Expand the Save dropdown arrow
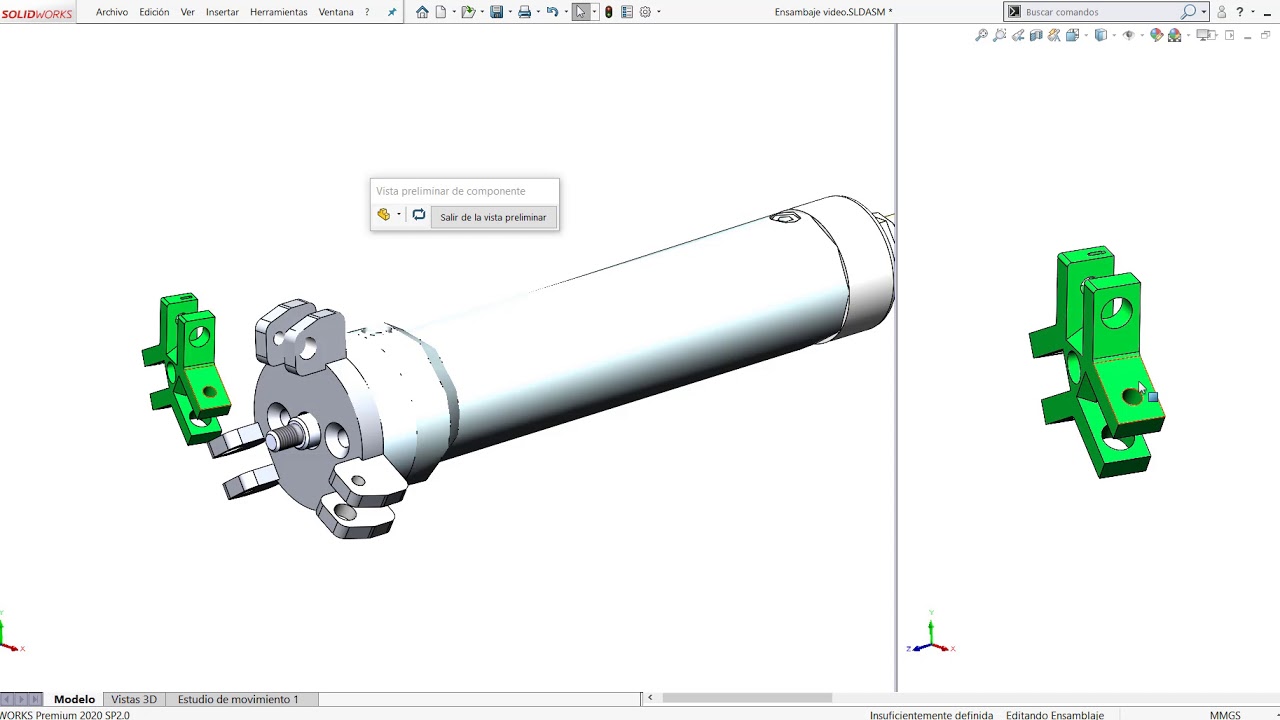Viewport: 1280px width, 720px height. (510, 12)
